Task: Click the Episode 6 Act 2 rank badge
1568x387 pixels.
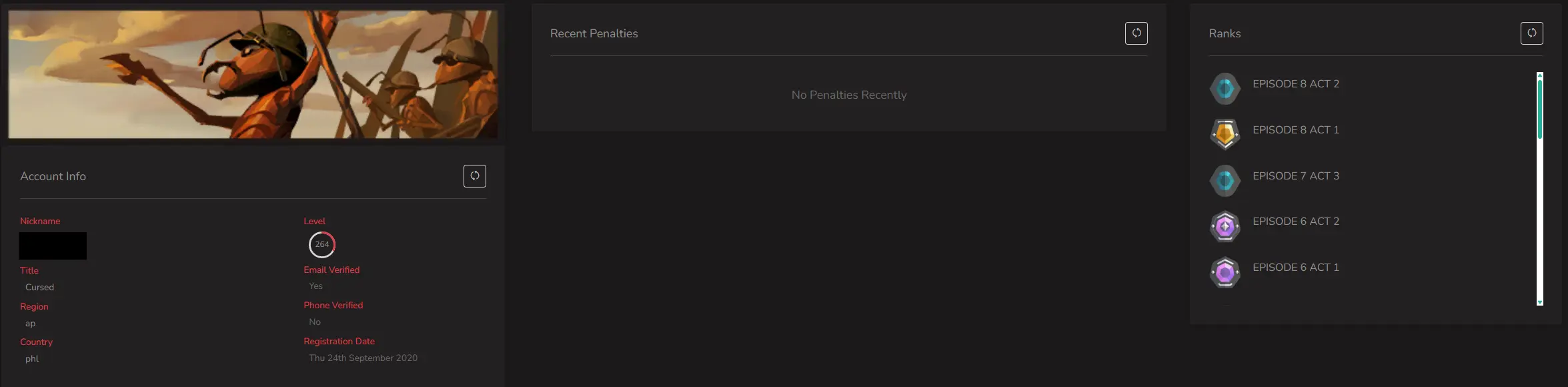Action: tap(1225, 226)
